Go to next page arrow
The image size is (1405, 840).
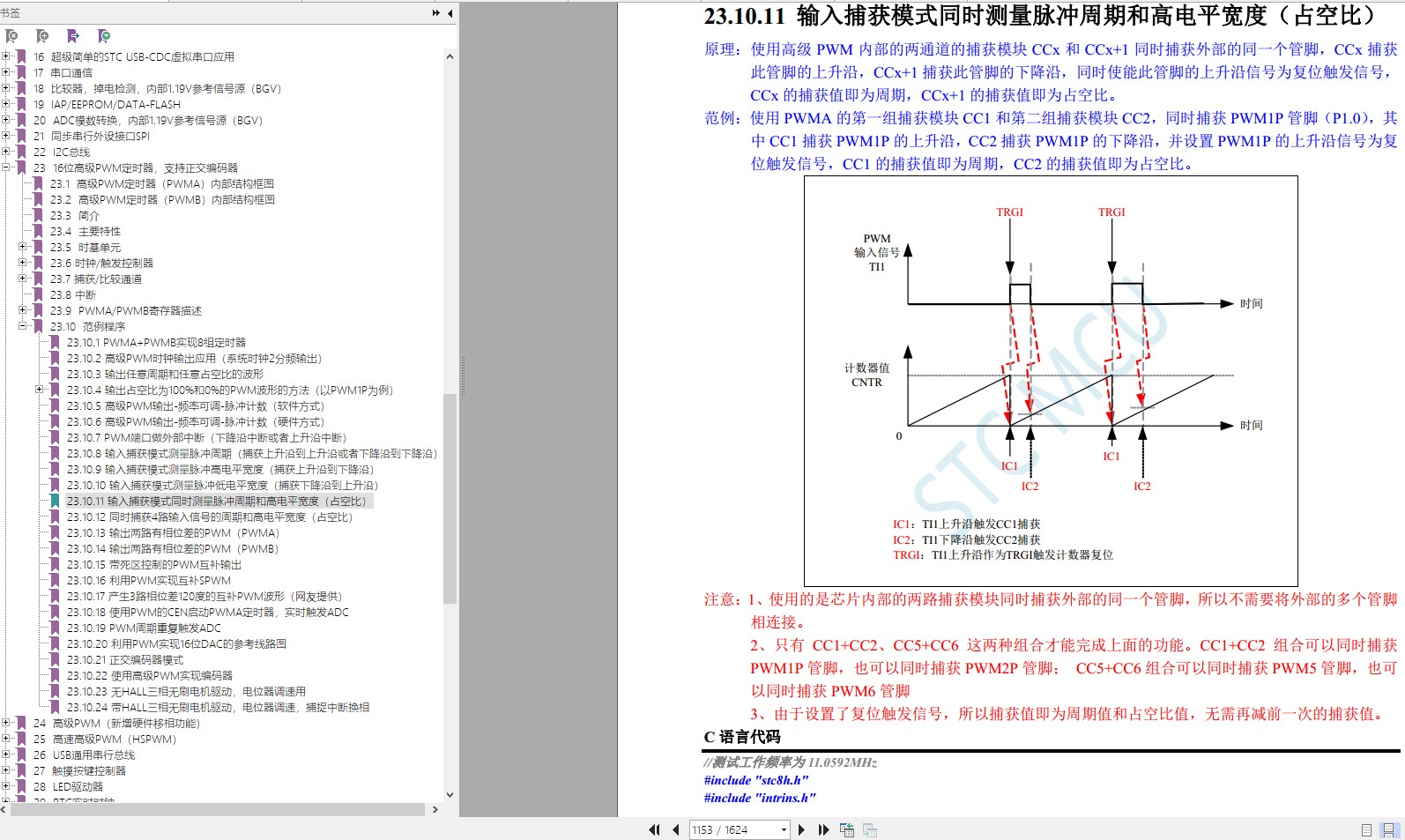(x=801, y=829)
